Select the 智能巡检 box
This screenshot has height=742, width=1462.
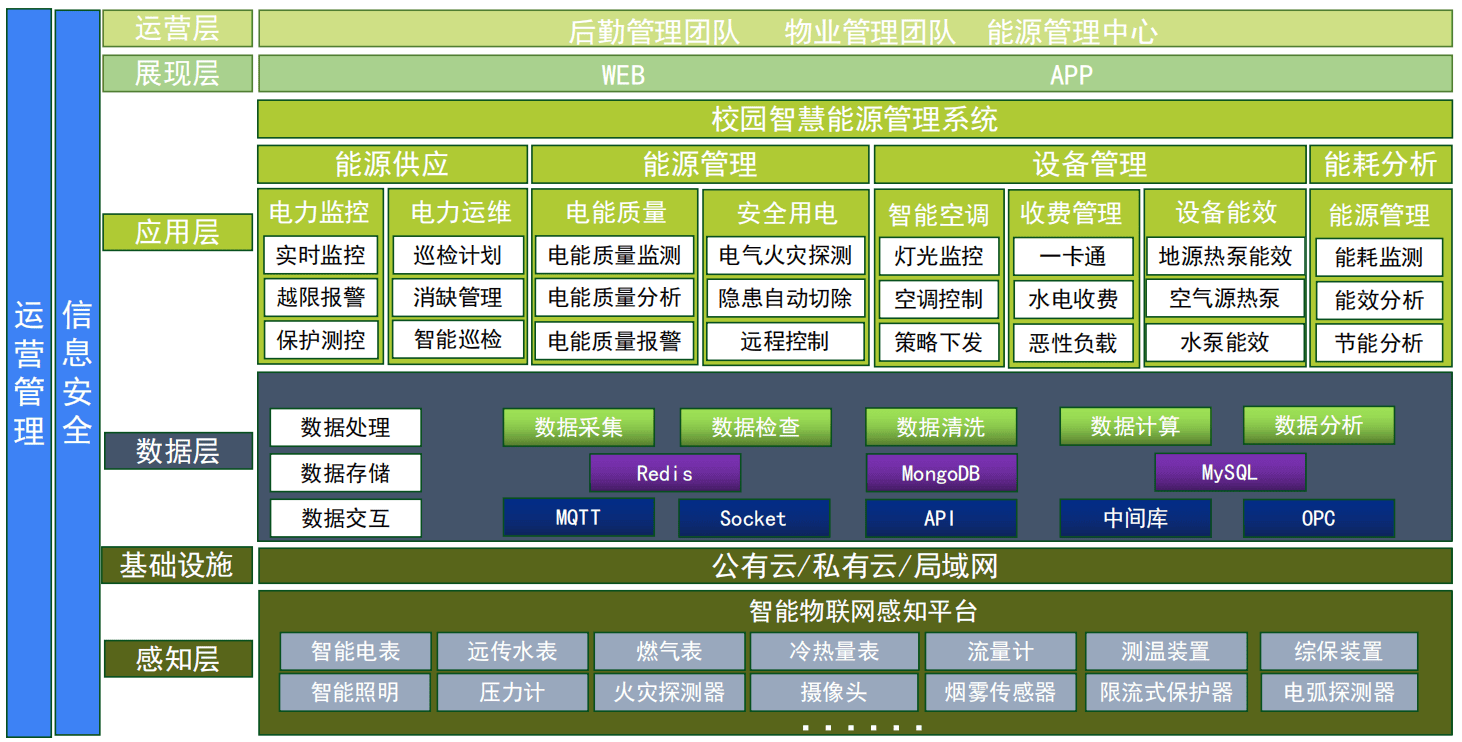tap(458, 339)
